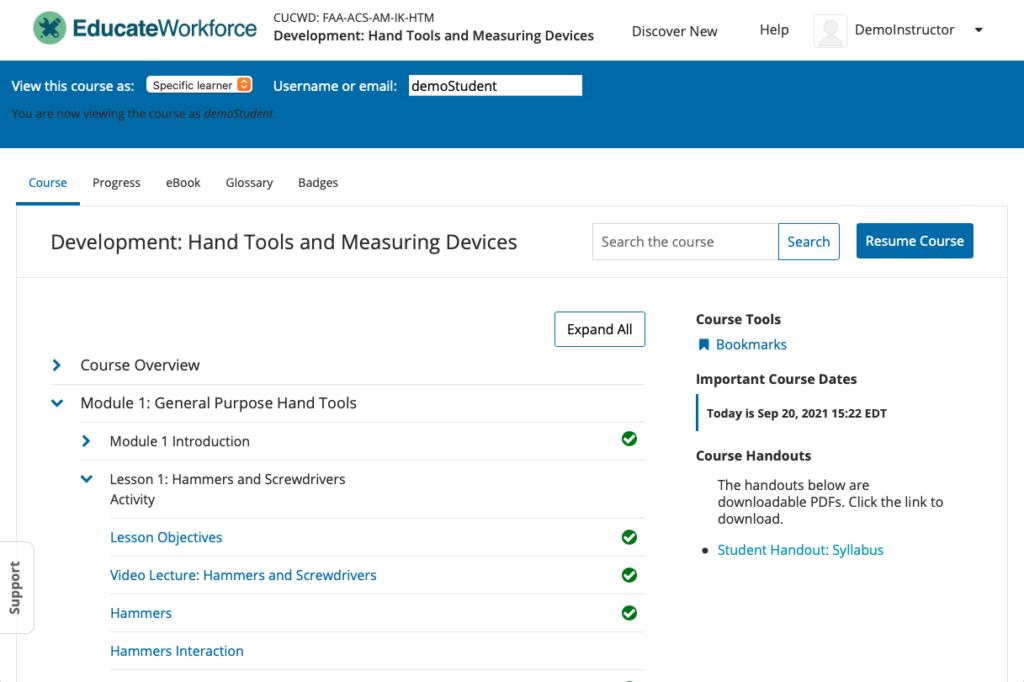Click green checkmark beside Video Lecture row

coord(629,575)
